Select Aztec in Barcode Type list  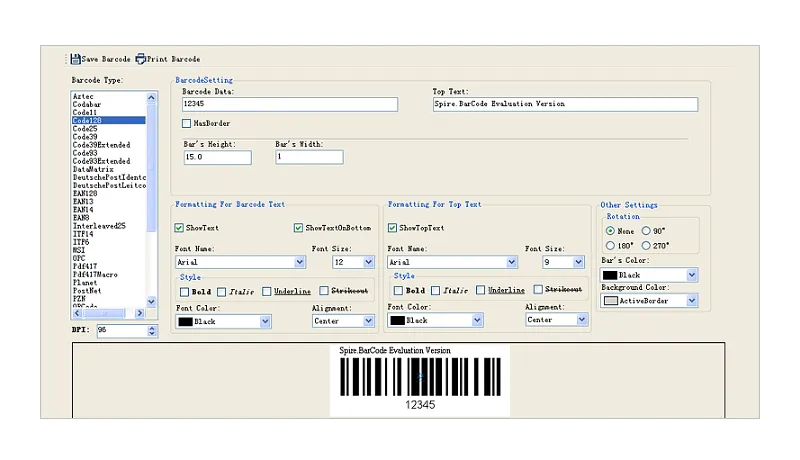coord(109,96)
